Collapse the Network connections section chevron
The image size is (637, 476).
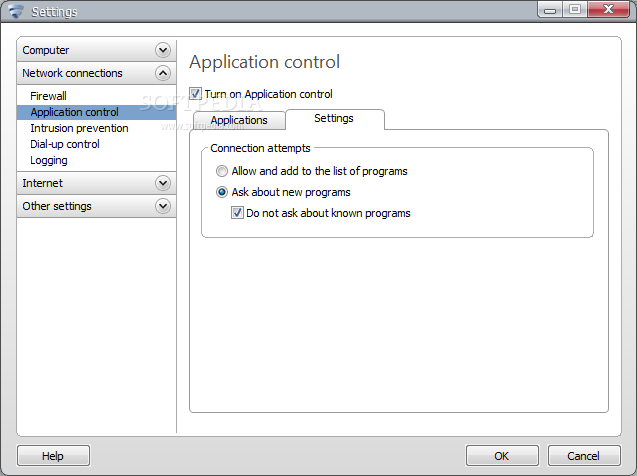pos(163,73)
